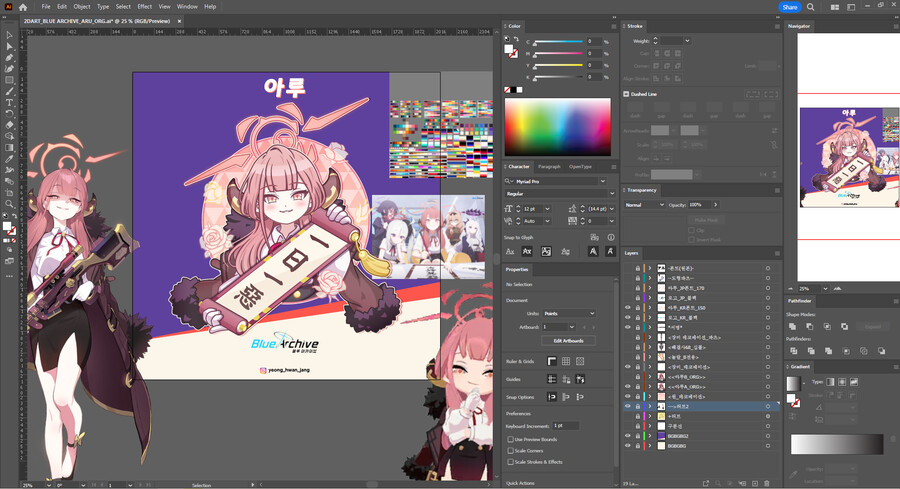900x489 pixels.
Task: Select the Selection tool arrow
Action: [x=9, y=35]
